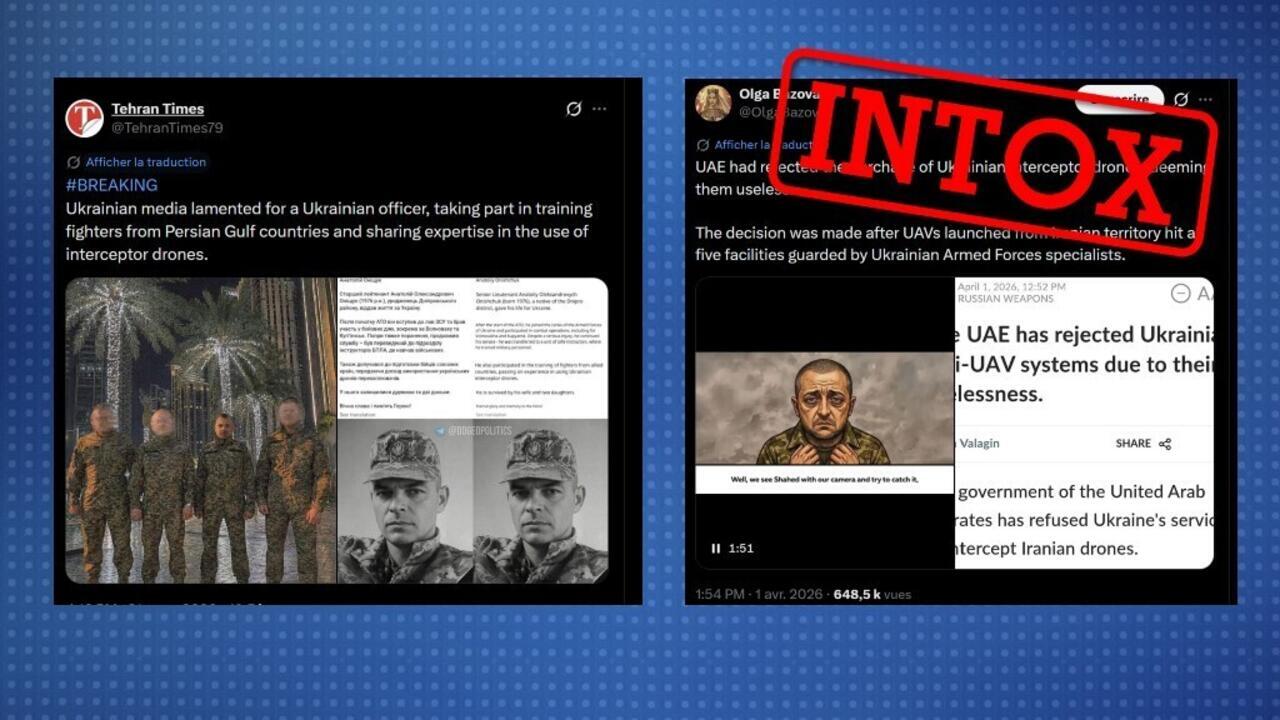The height and width of the screenshot is (720, 1280).
Task: Open the @TehranTimes79 handle
Action: coord(167,128)
